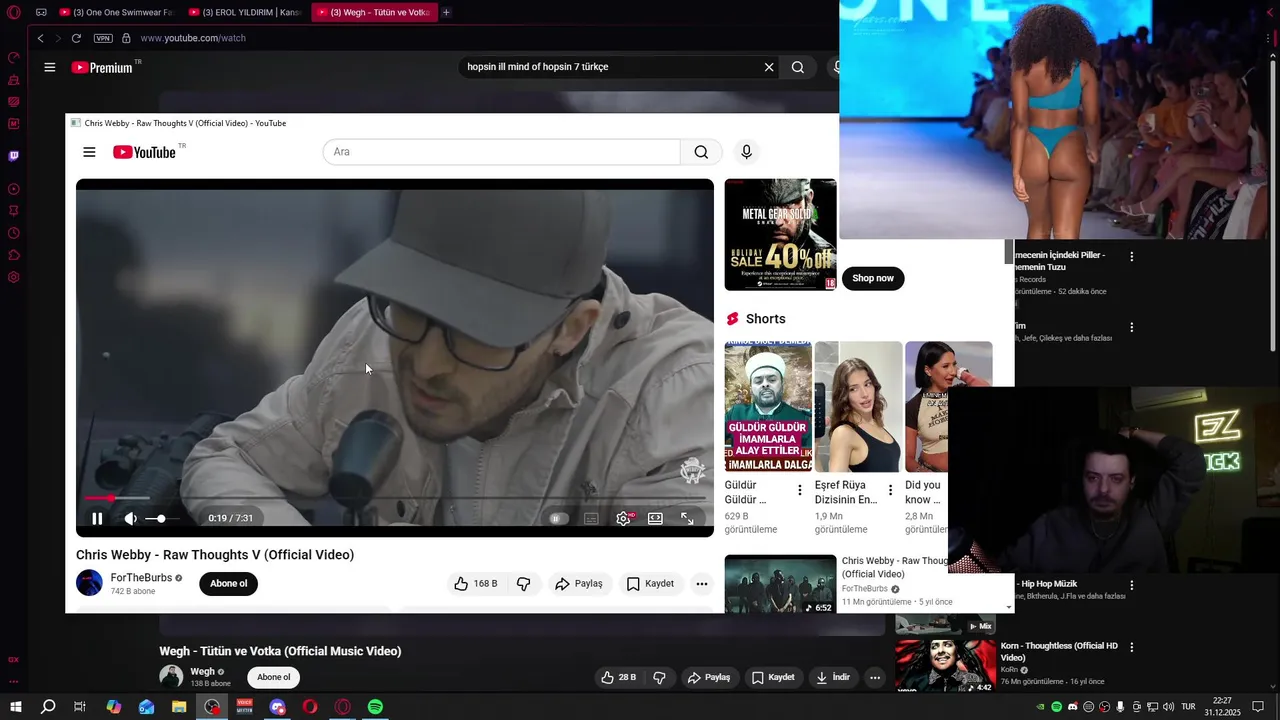The height and width of the screenshot is (720, 1280).
Task: Click voice search microphone in popup
Action: coord(746,152)
